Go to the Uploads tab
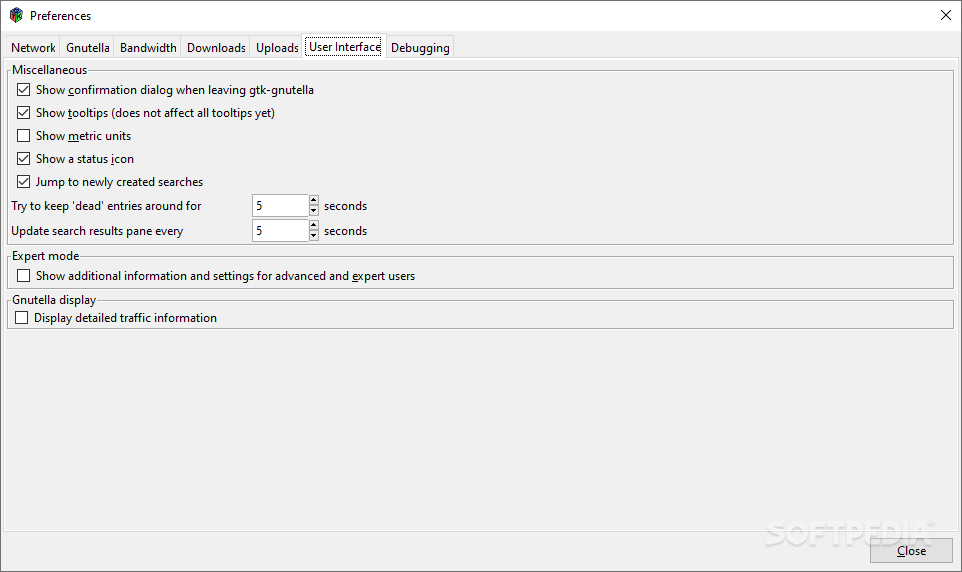 277,48
